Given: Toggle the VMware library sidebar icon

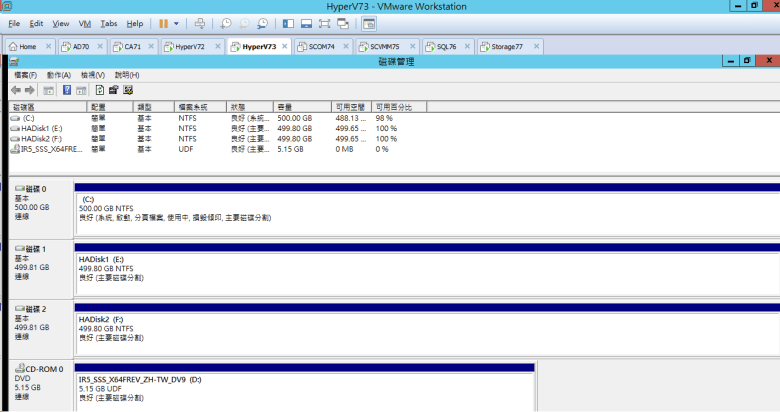Looking at the screenshot, I should (x=289, y=23).
